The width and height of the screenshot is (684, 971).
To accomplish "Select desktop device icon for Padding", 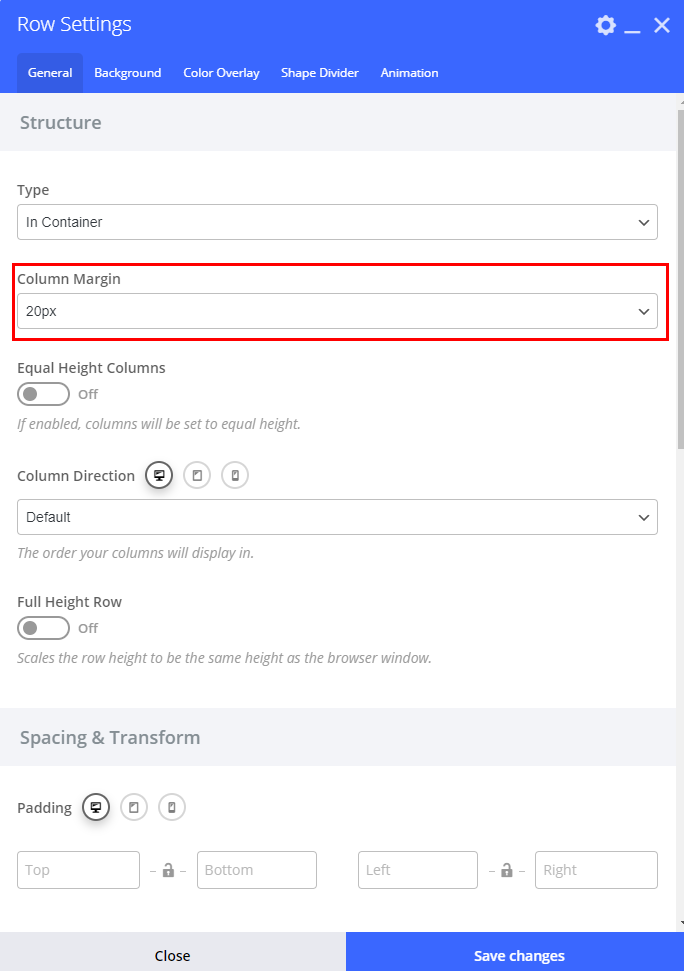I will tap(96, 808).
